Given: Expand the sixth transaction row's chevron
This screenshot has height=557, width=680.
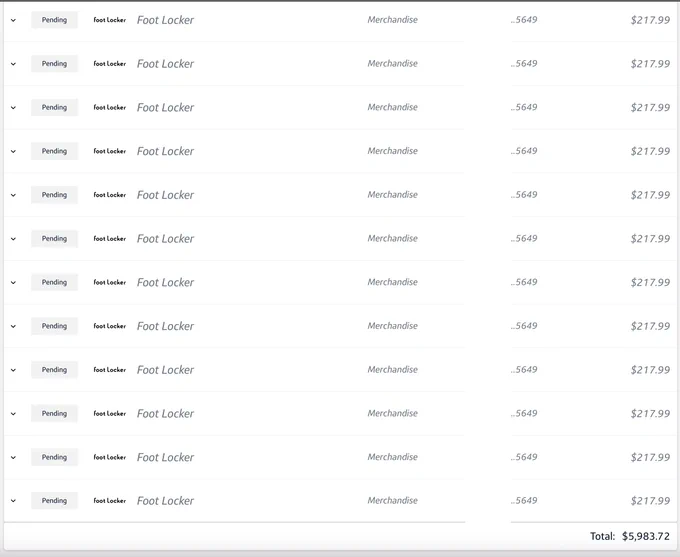Looking at the screenshot, I should 13,239.
